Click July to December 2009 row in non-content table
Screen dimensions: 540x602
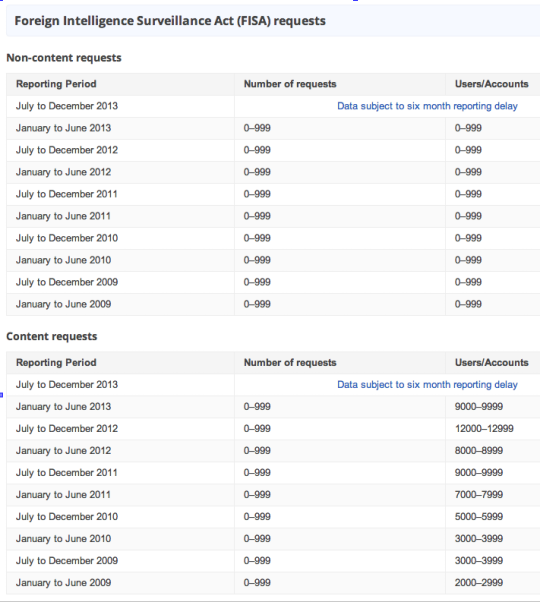click(273, 282)
